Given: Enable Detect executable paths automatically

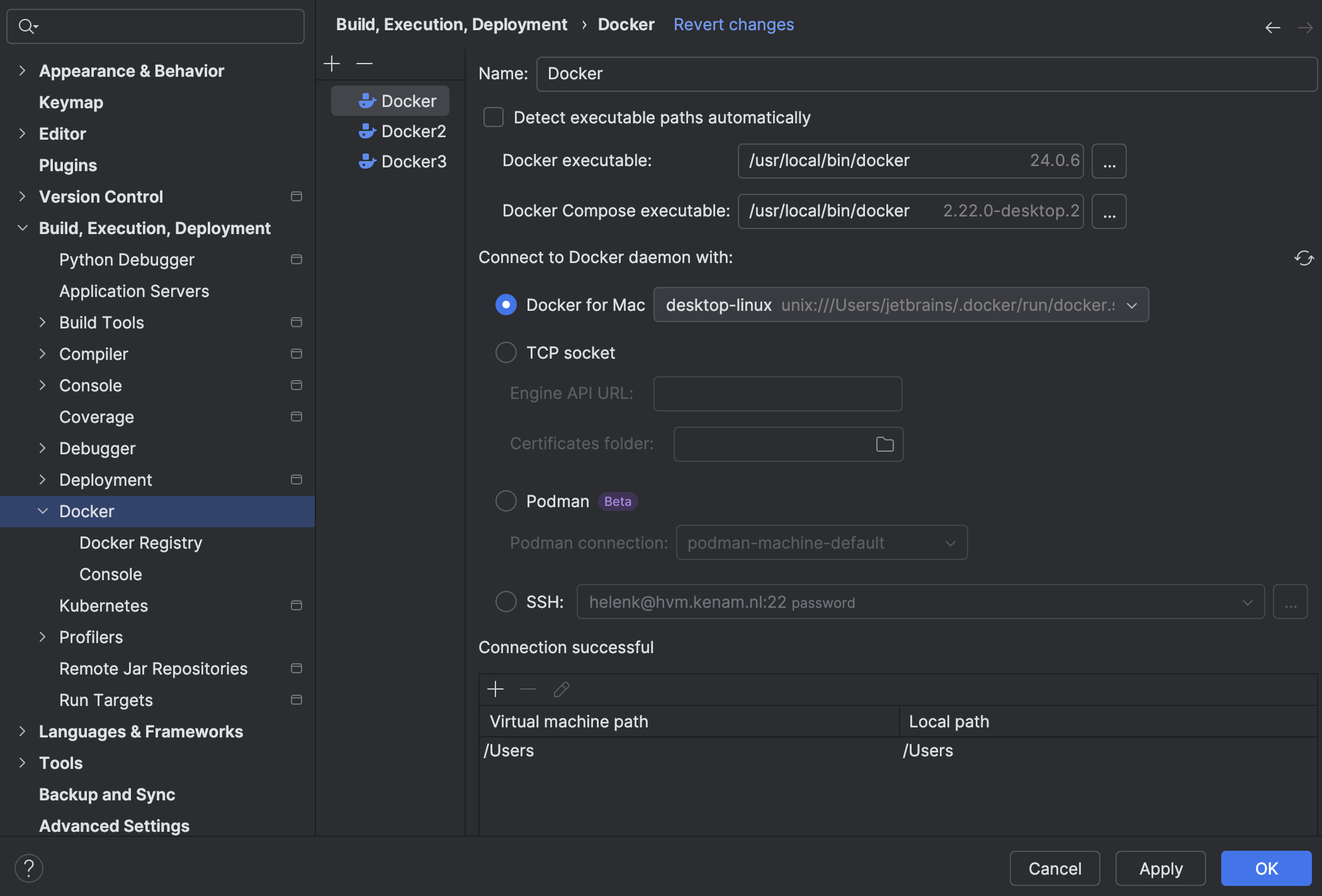Looking at the screenshot, I should click(x=493, y=117).
